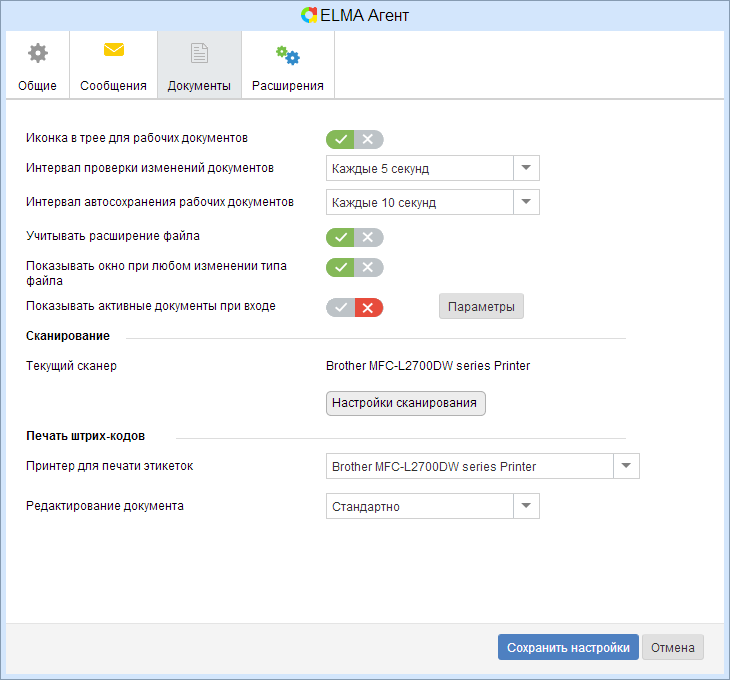Click the ELMA logo in title bar

pos(310,16)
